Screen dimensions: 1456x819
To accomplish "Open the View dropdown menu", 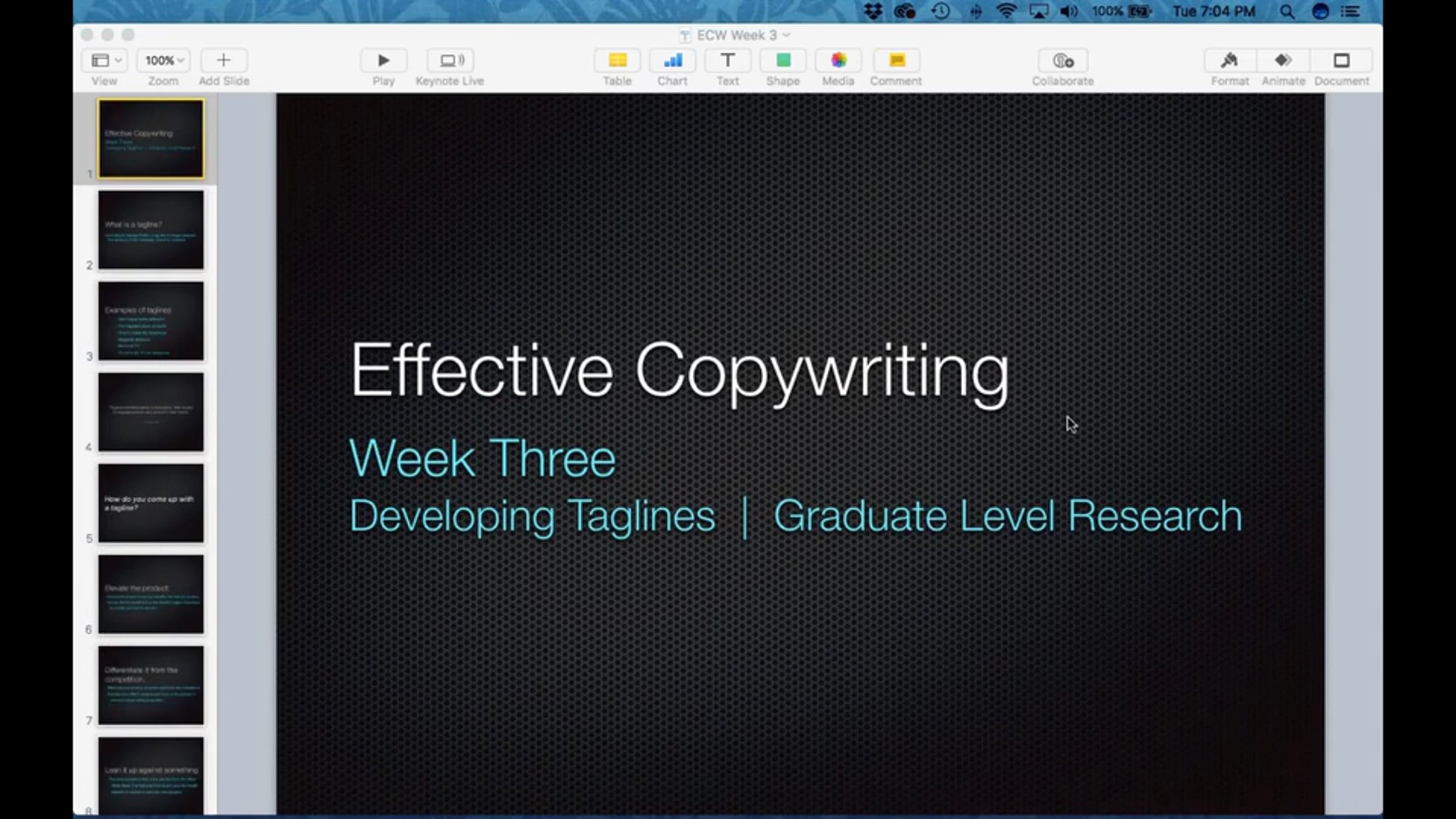I will click(x=106, y=61).
